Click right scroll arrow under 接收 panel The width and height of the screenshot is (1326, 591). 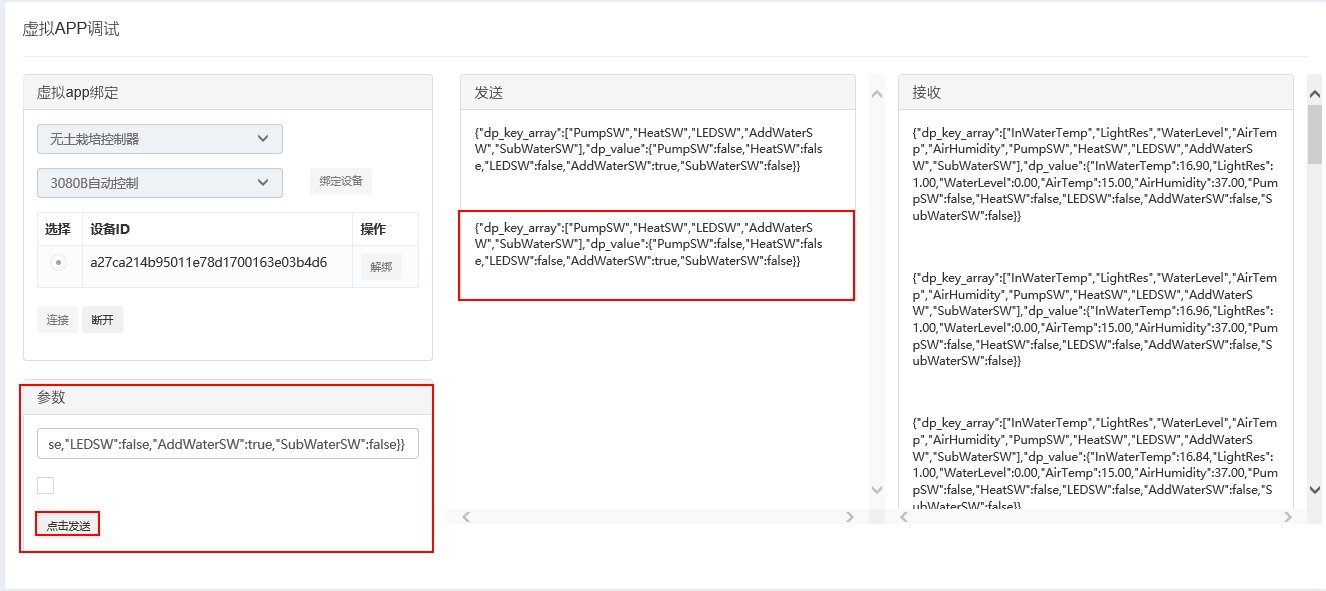tap(1288, 517)
